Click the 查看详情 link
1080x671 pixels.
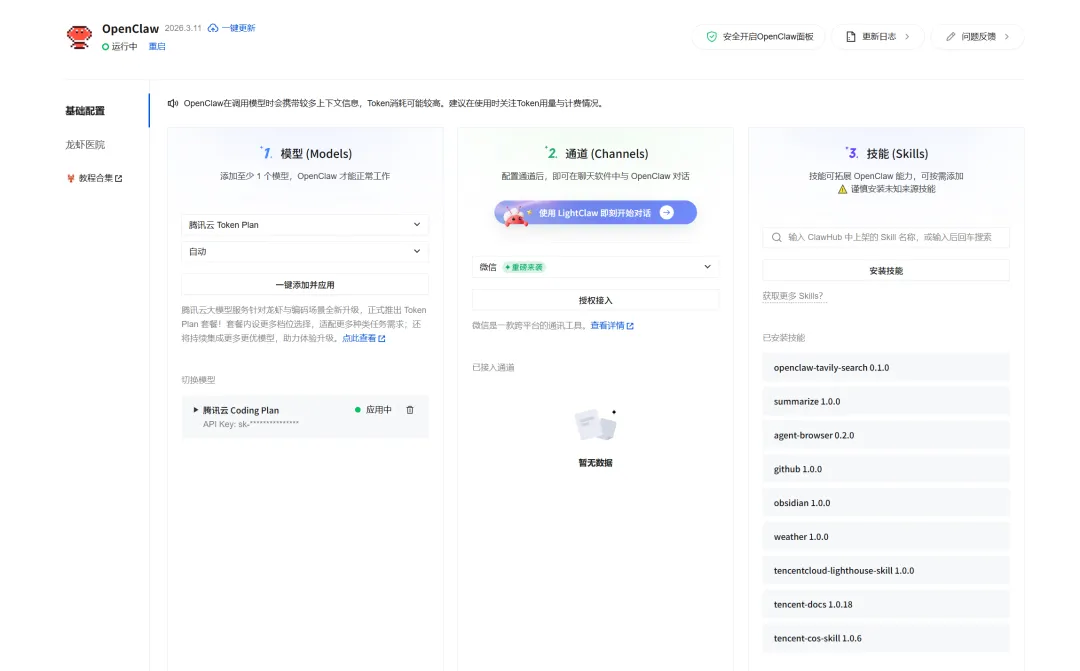[607, 326]
